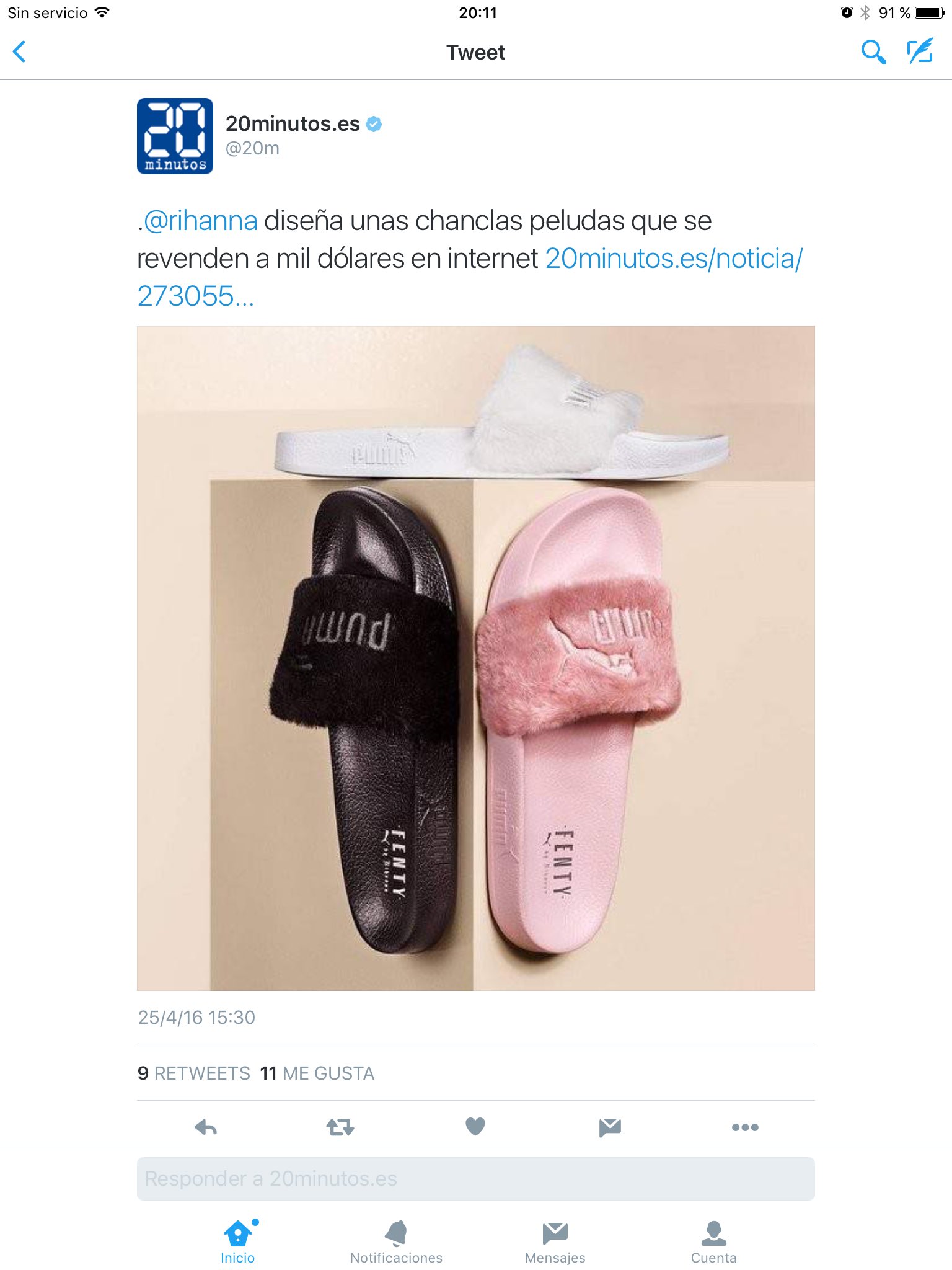Switch to the Cuenta tab
This screenshot has height=1270, width=952.
coord(714,1241)
